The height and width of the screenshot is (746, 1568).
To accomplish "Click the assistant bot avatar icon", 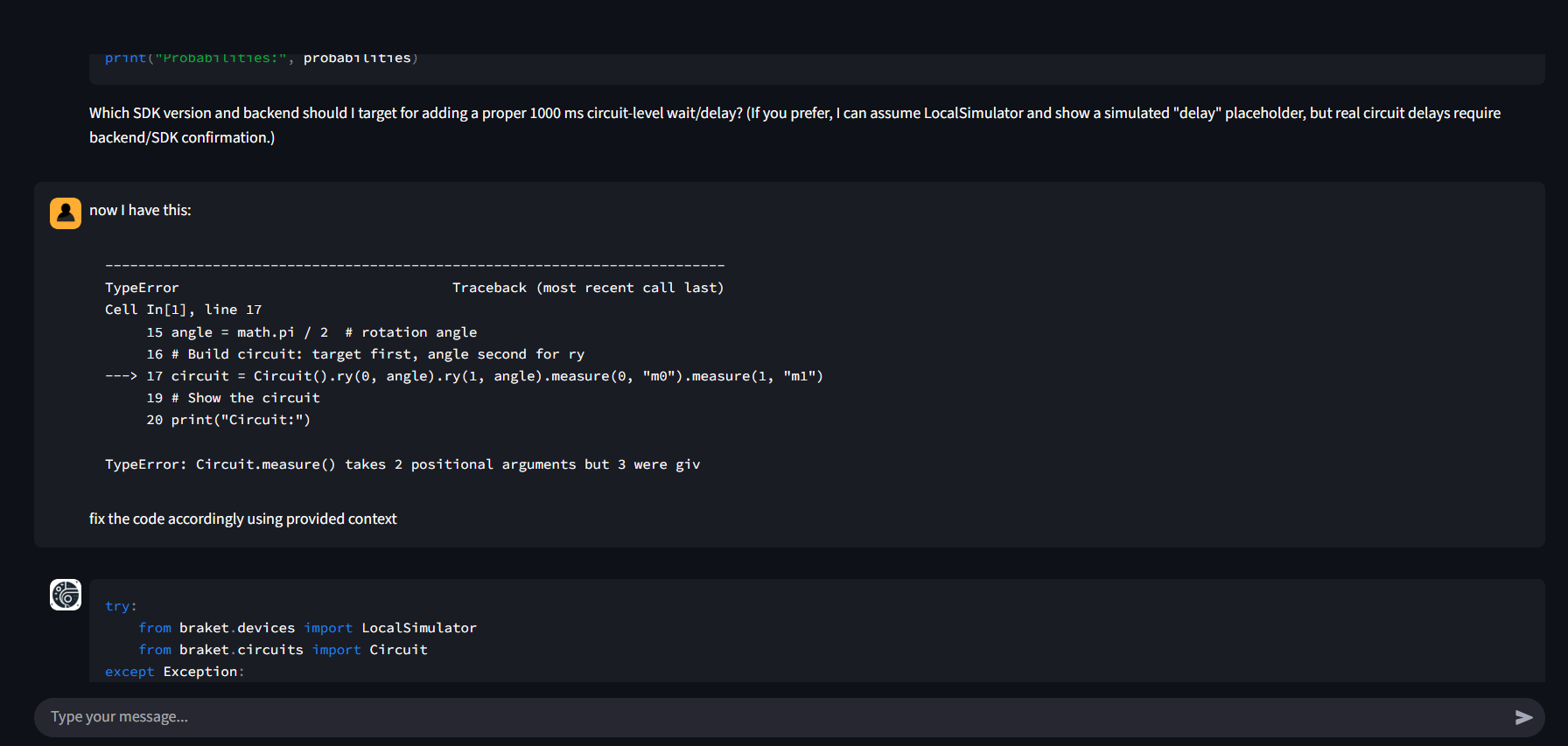I will pyautogui.click(x=66, y=595).
